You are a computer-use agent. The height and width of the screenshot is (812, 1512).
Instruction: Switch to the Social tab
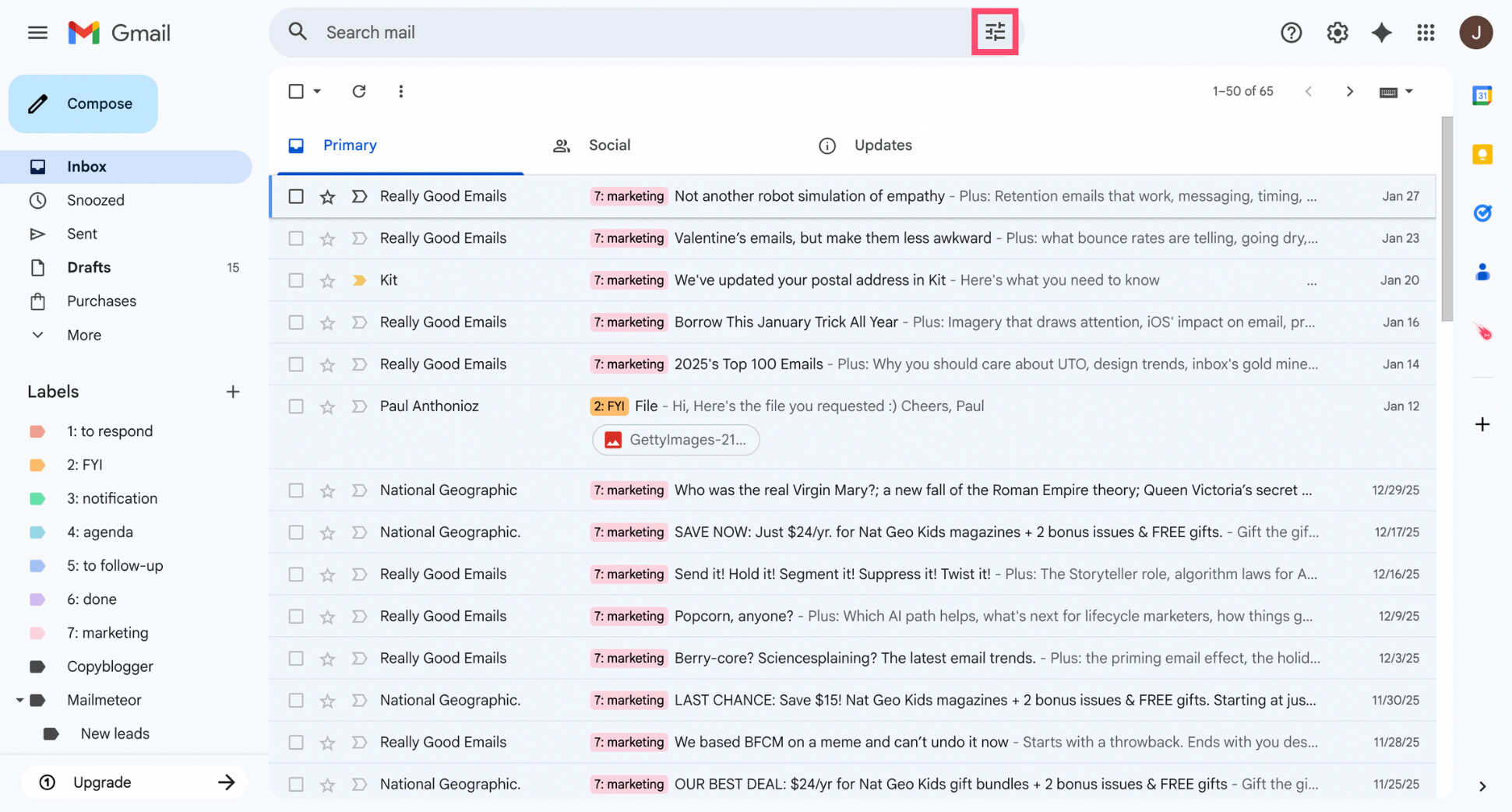[x=609, y=145]
